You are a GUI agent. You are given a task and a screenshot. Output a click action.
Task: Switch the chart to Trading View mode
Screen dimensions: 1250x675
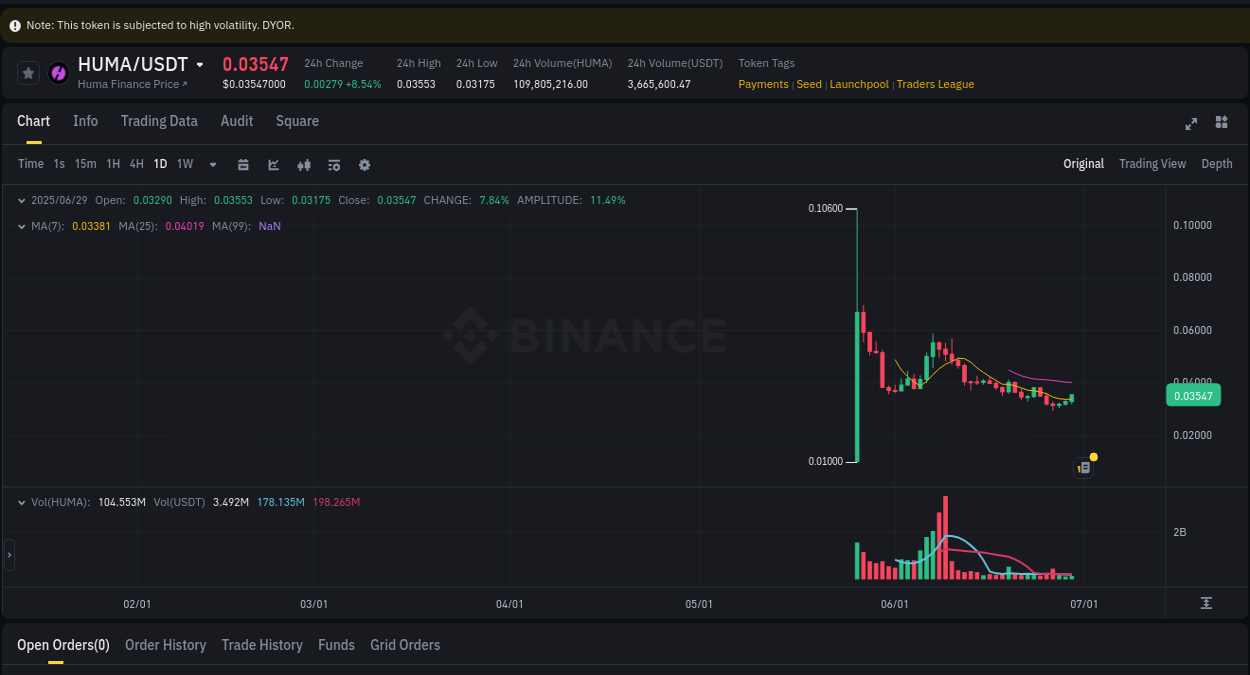pyautogui.click(x=1152, y=163)
